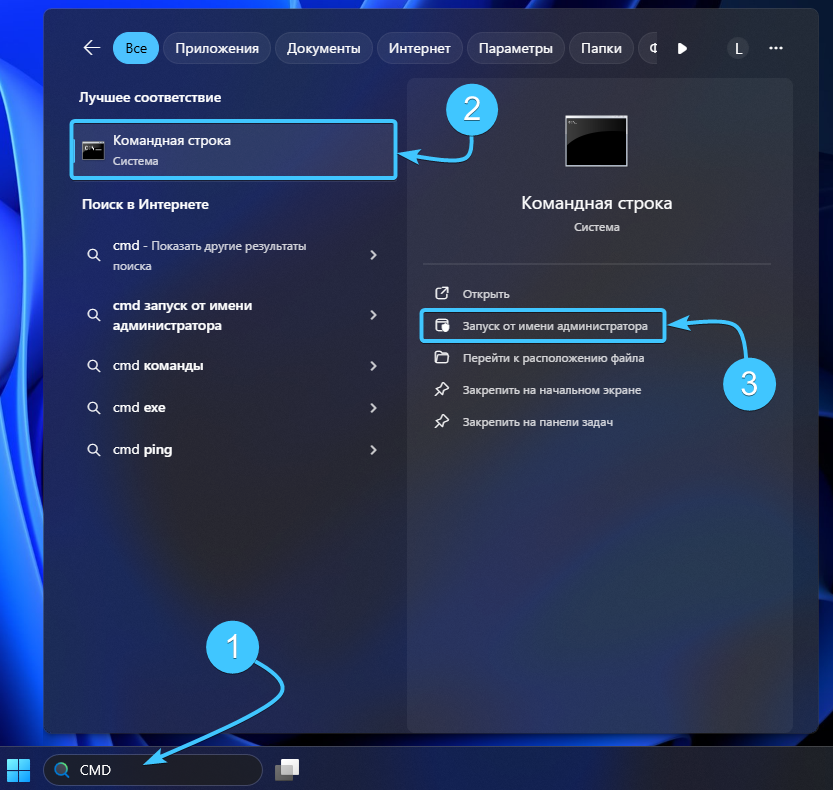
Task: Switch to the Интернет filter tab
Action: pyautogui.click(x=419, y=48)
